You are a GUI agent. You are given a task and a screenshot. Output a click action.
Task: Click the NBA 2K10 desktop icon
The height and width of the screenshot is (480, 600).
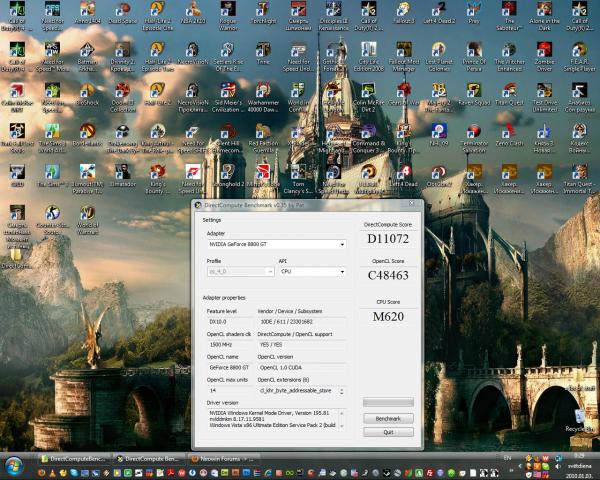click(193, 13)
